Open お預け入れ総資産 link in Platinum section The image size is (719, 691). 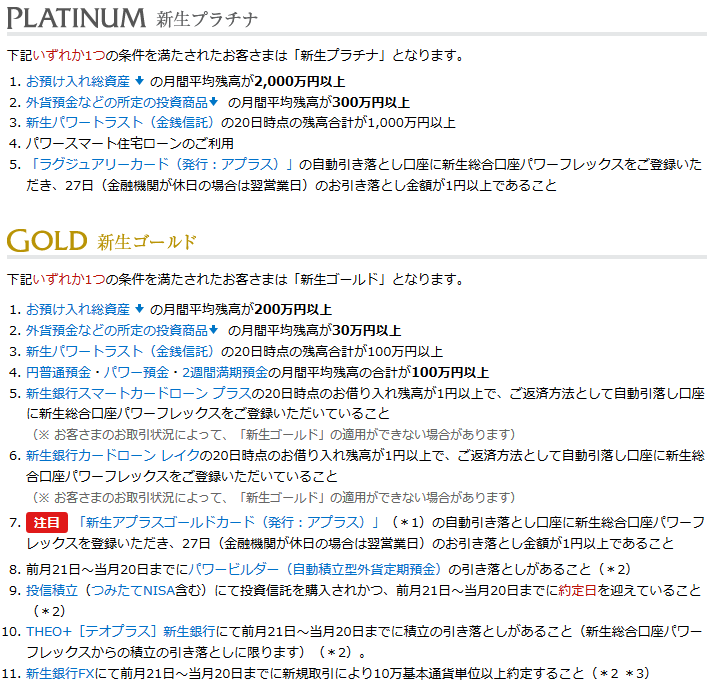point(77,81)
